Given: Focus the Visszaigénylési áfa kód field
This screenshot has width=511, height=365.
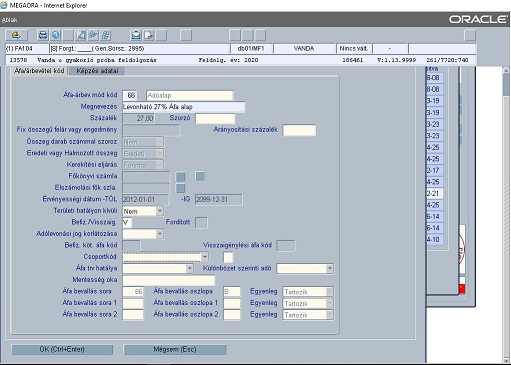Looking at the screenshot, I should (286, 246).
